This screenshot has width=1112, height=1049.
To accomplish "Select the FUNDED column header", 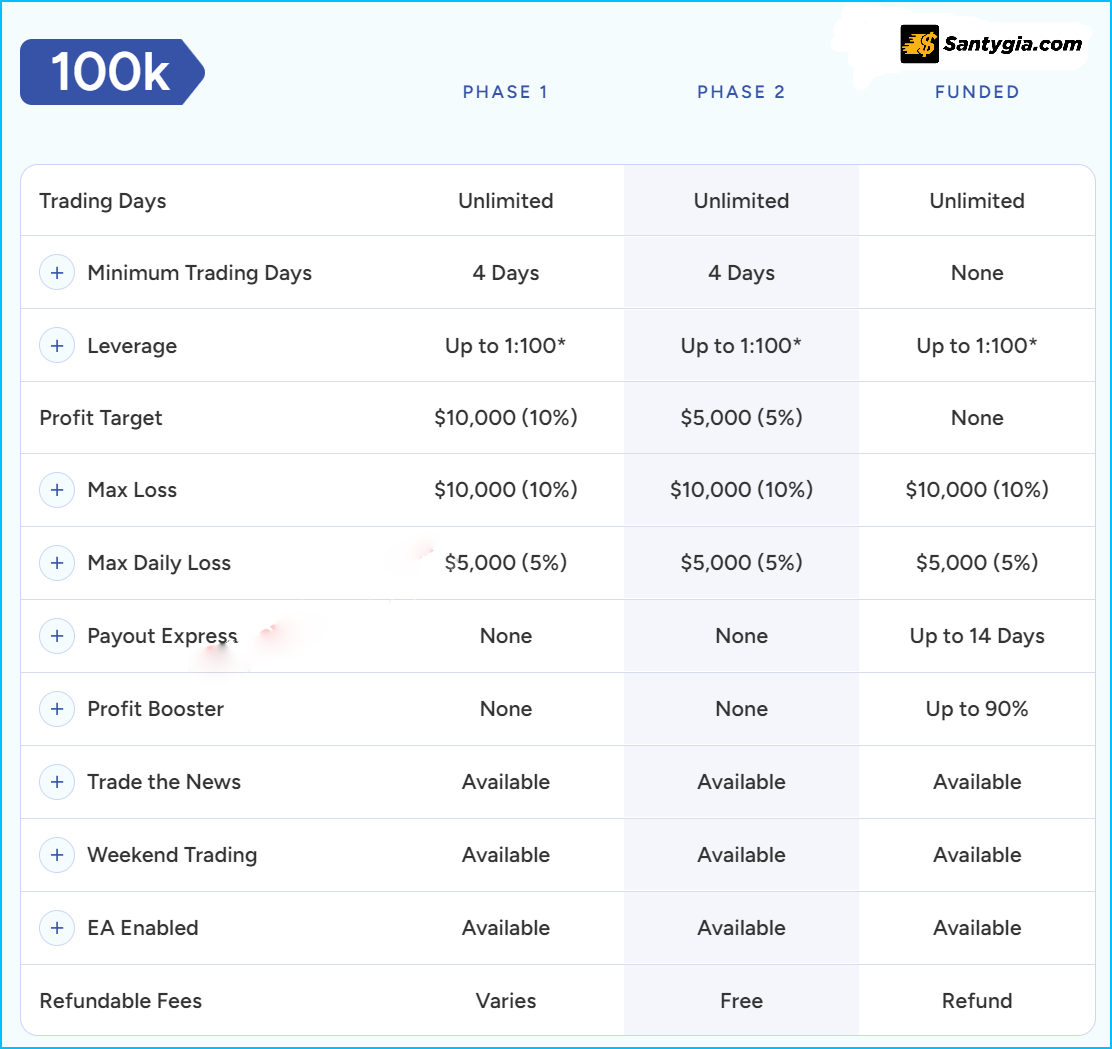I will [x=977, y=92].
